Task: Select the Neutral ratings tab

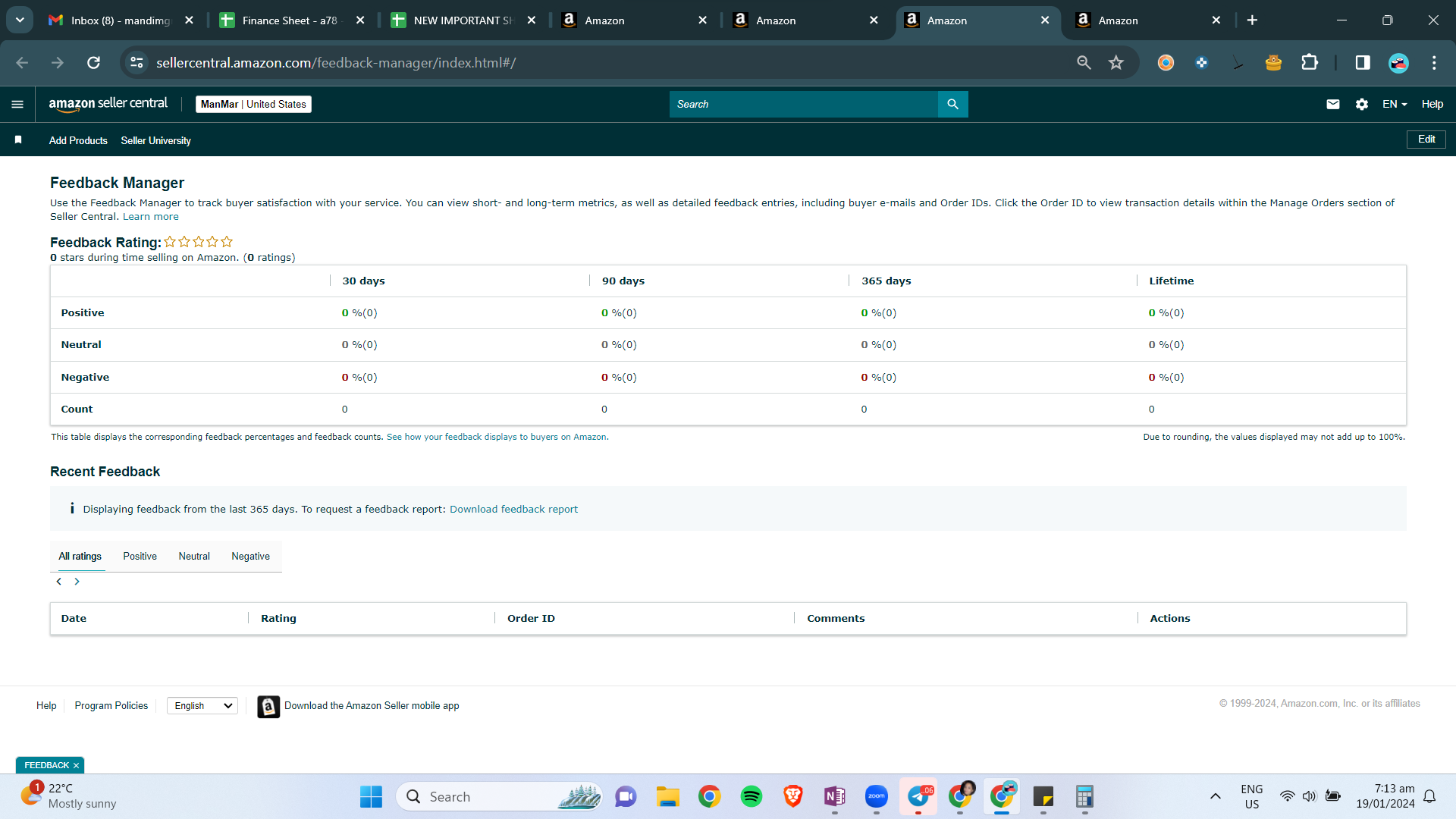Action: [194, 557]
